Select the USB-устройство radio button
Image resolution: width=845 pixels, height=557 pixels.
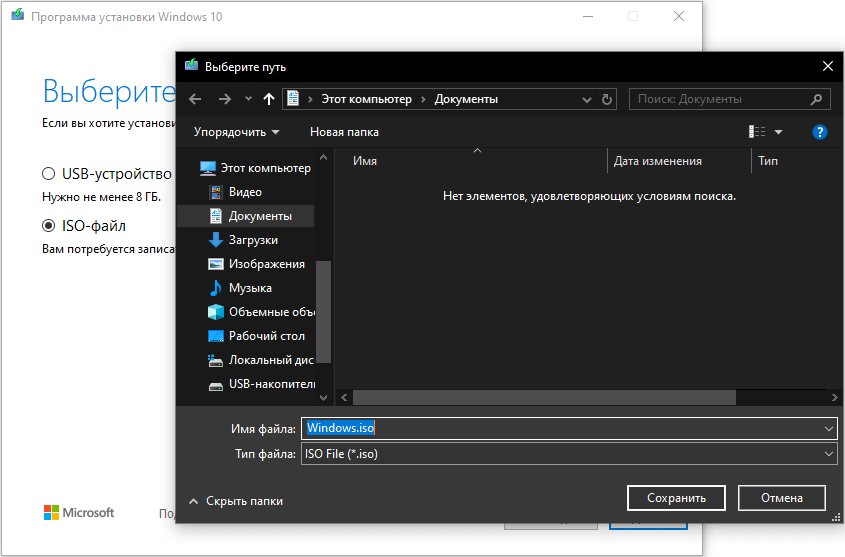[48, 173]
